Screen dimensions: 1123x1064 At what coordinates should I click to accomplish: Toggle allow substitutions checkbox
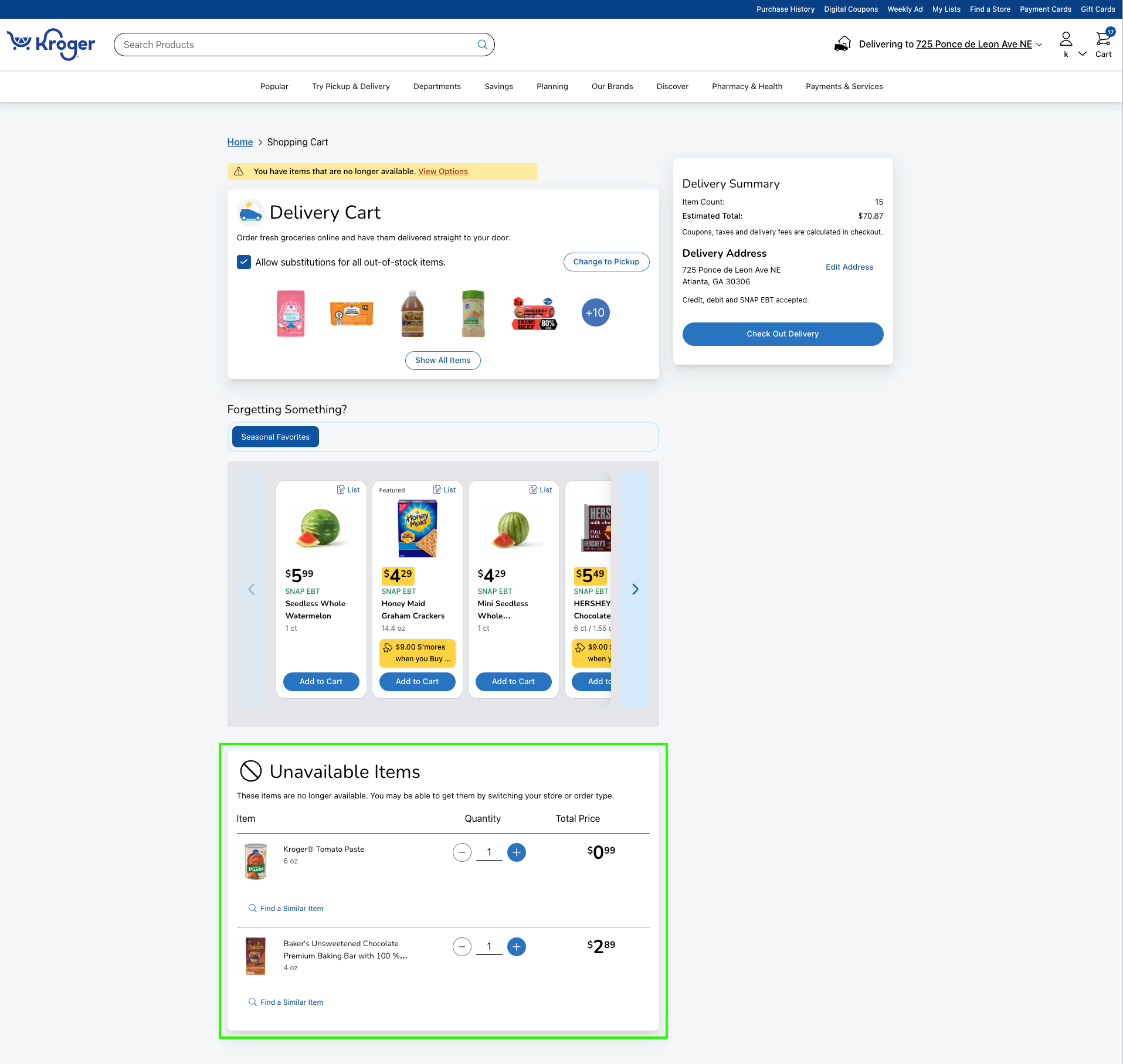pos(244,262)
